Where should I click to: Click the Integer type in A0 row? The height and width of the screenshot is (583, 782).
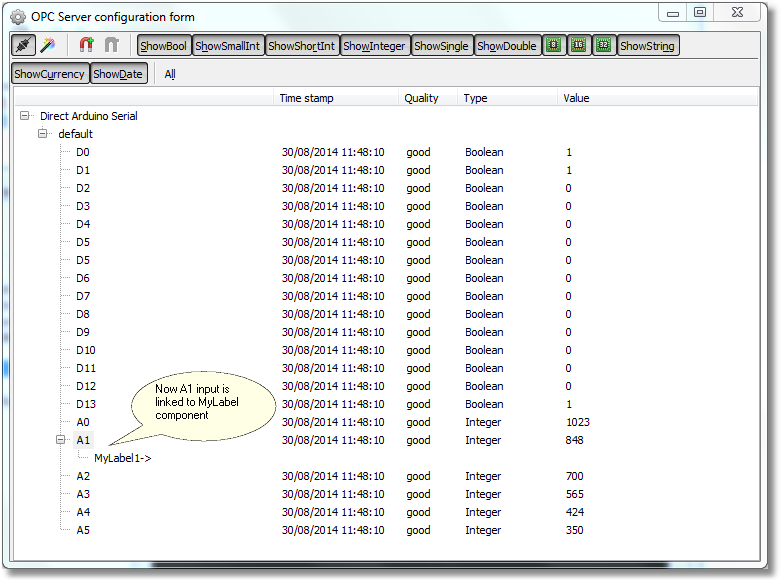483,422
